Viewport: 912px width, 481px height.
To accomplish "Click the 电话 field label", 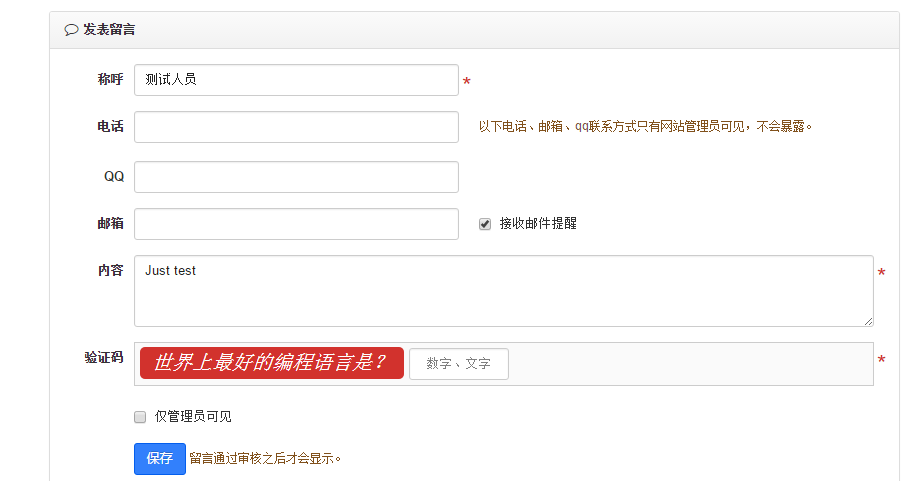I will [110, 127].
